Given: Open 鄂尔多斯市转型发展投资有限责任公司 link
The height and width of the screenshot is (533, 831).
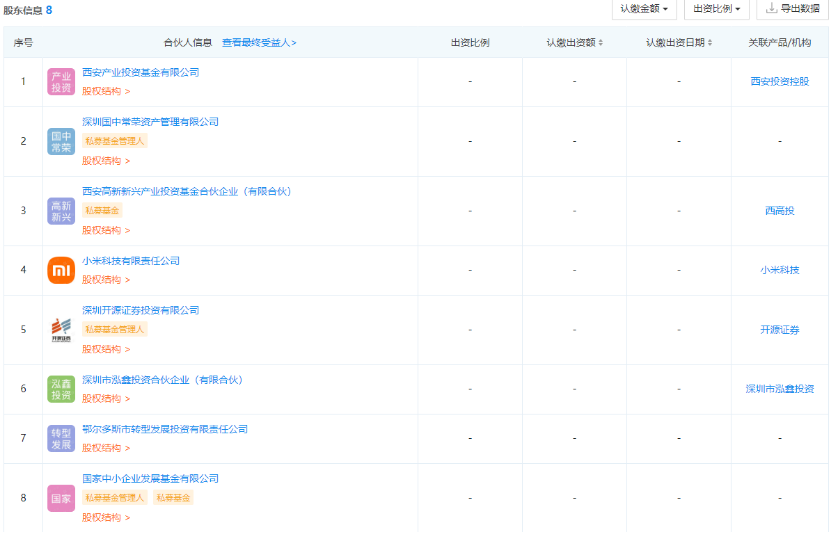Looking at the screenshot, I should tap(165, 429).
